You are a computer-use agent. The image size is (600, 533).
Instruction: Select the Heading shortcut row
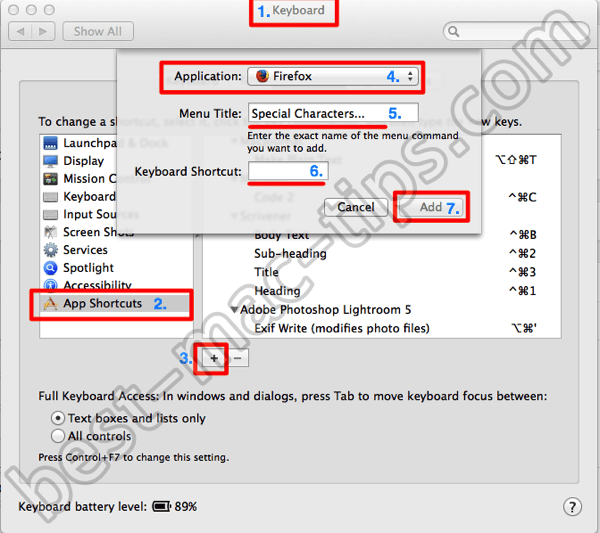[x=382, y=291]
